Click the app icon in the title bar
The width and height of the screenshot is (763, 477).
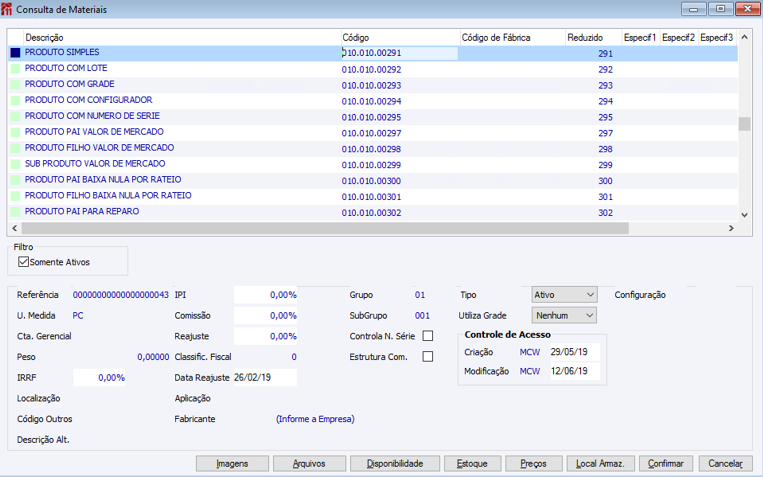tap(7, 9)
